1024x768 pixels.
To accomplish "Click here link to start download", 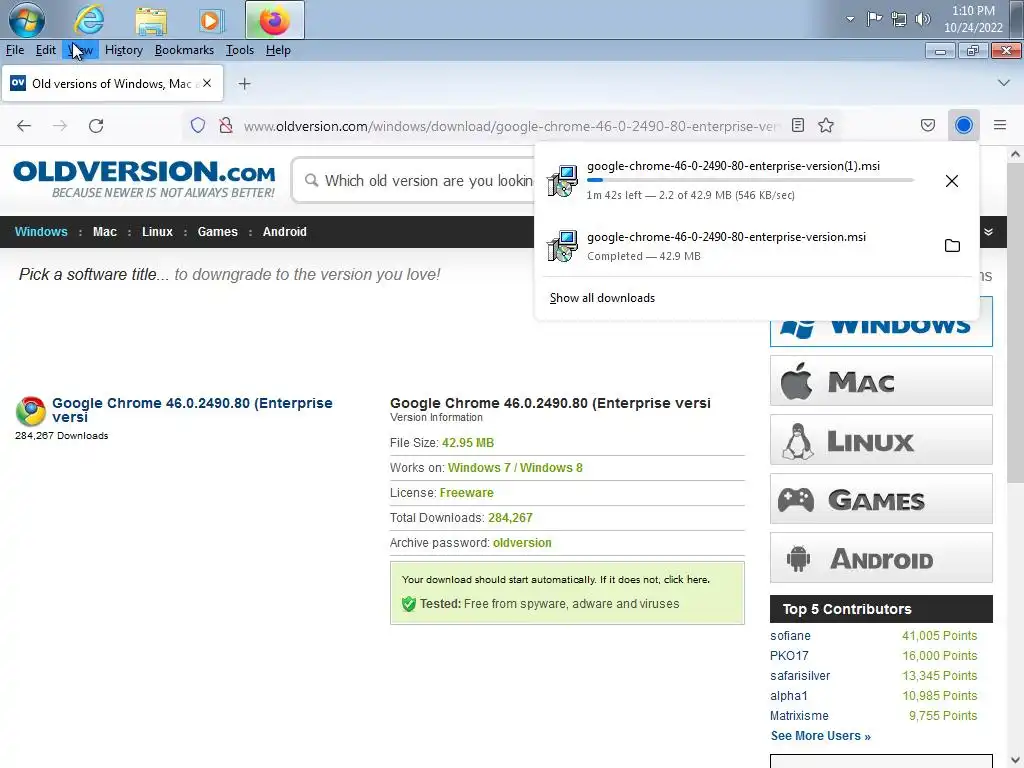I will [686, 579].
